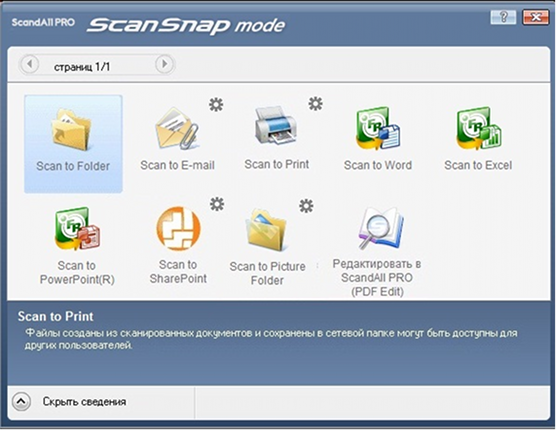Click the Scan to Print label under the printer
The height and width of the screenshot is (430, 556).
[x=277, y=164]
